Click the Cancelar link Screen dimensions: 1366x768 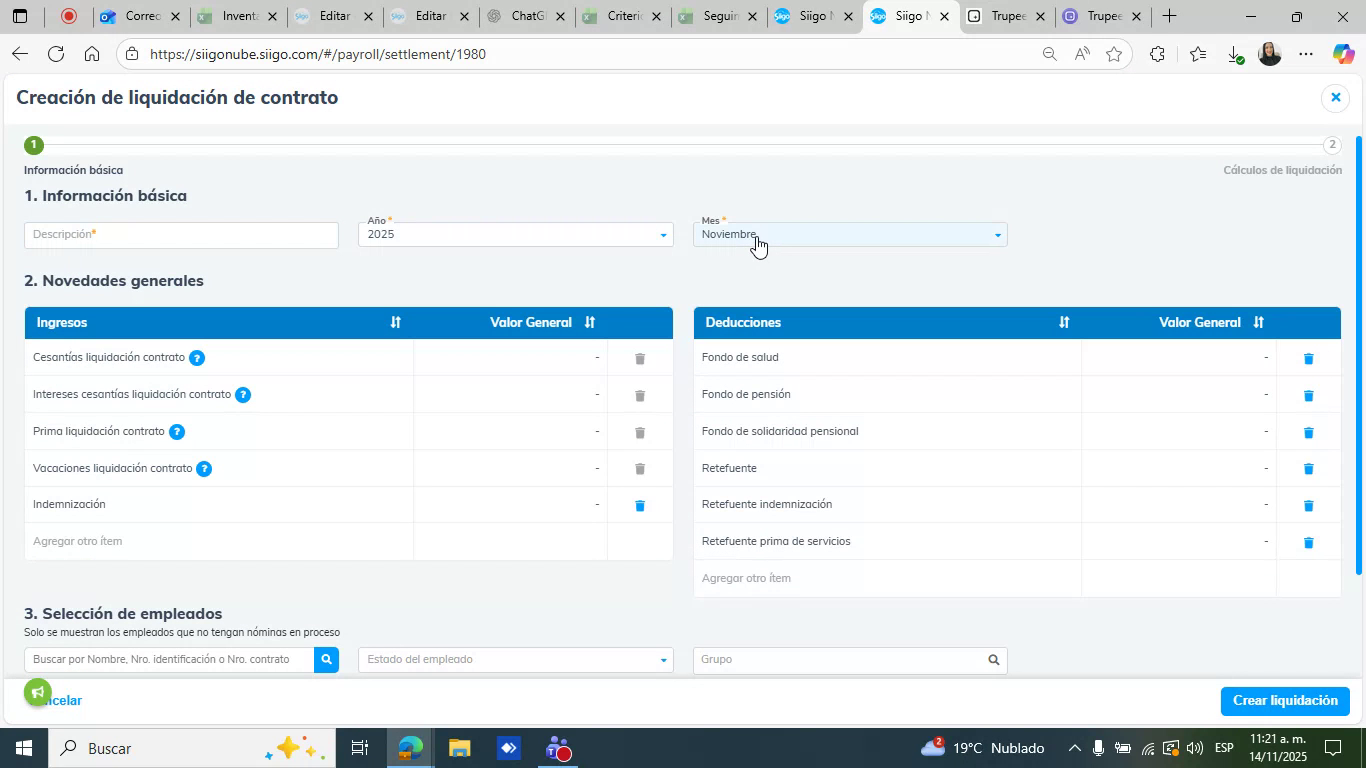point(60,701)
